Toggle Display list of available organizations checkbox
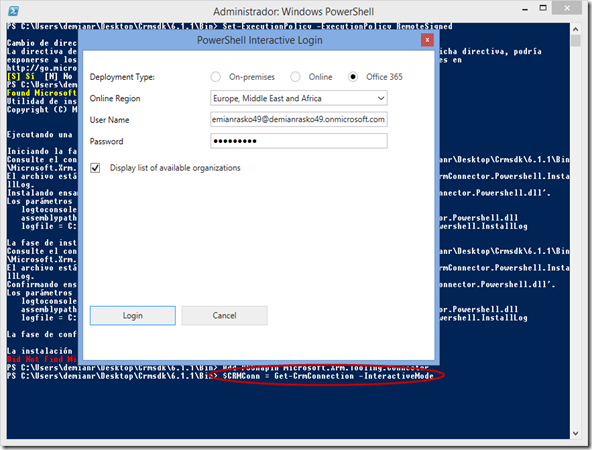This screenshot has height=450, width=592. pos(95,168)
